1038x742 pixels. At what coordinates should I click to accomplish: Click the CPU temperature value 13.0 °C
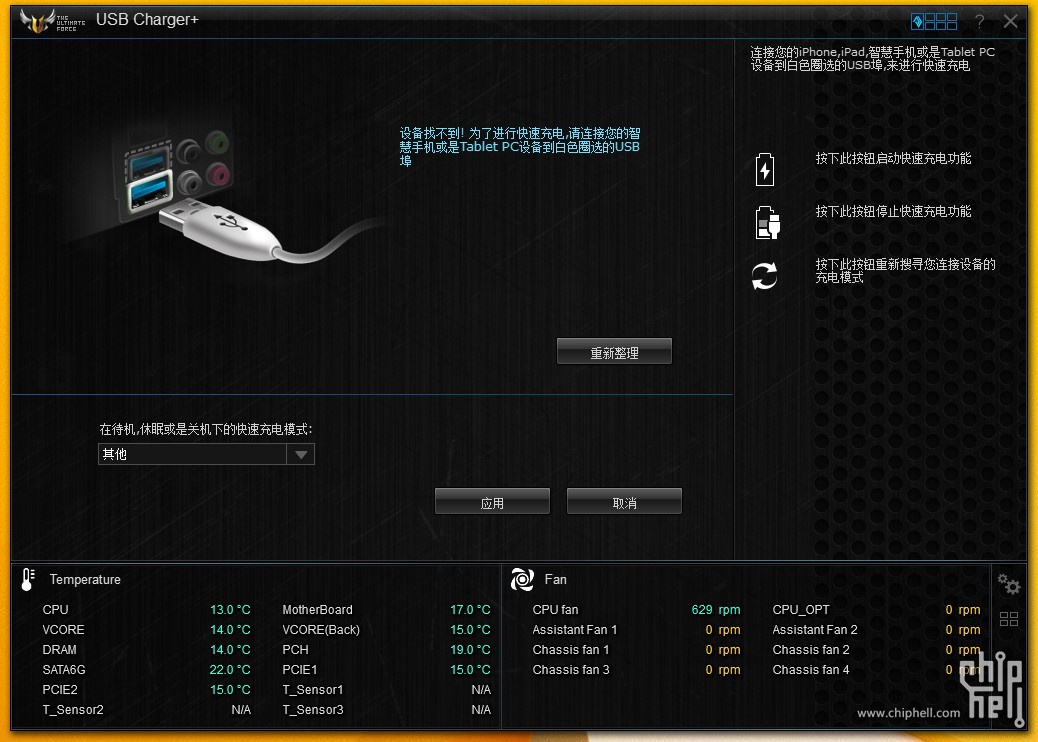pyautogui.click(x=230, y=610)
